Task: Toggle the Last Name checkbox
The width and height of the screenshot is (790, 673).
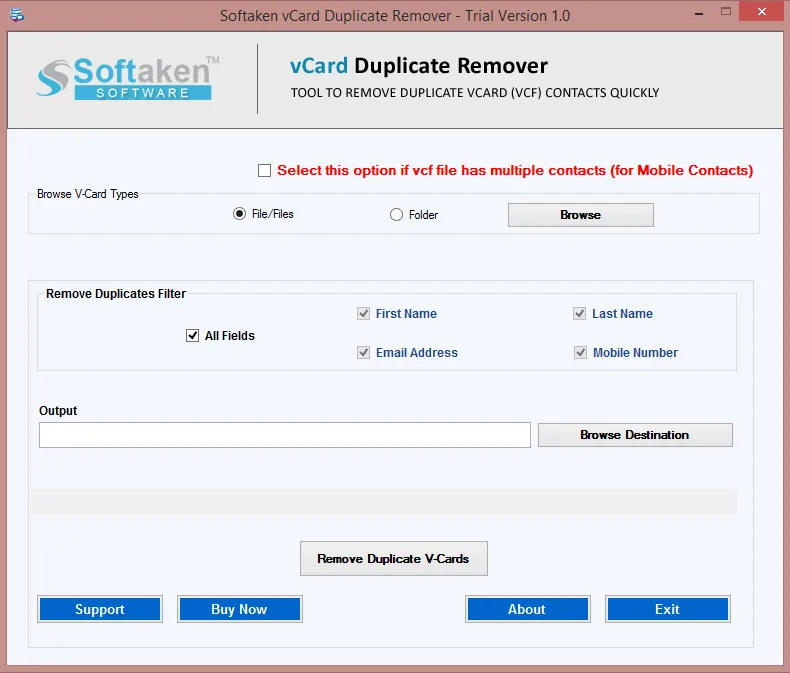Action: point(579,314)
